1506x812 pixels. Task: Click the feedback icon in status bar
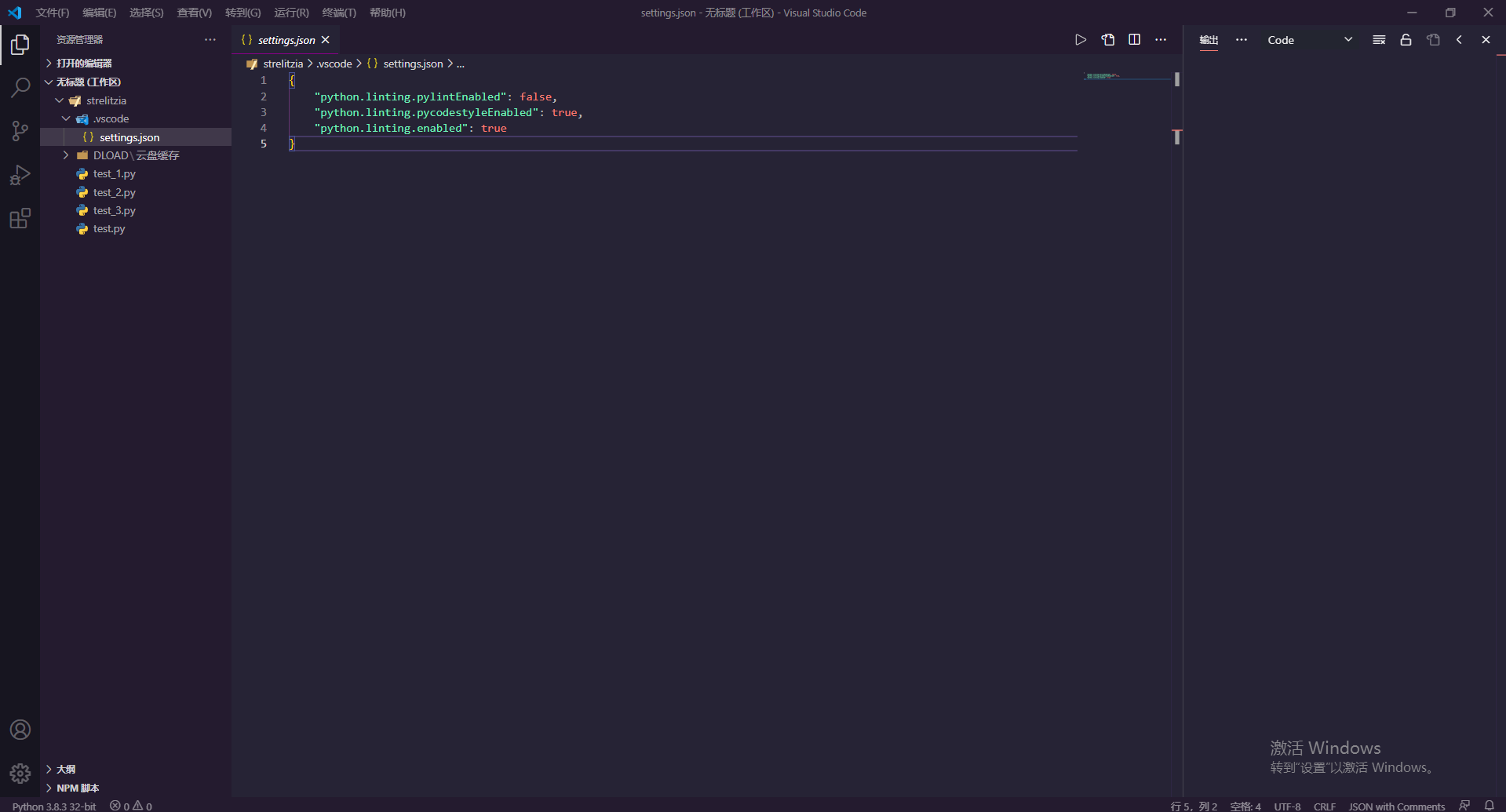tap(1464, 806)
